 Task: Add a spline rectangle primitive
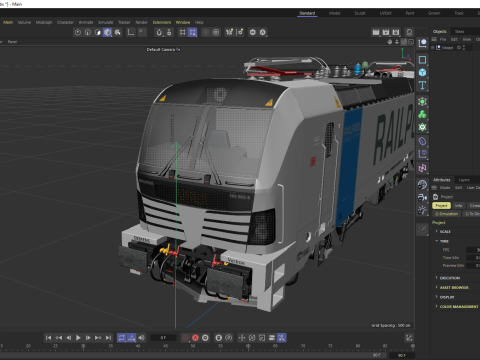point(422,60)
